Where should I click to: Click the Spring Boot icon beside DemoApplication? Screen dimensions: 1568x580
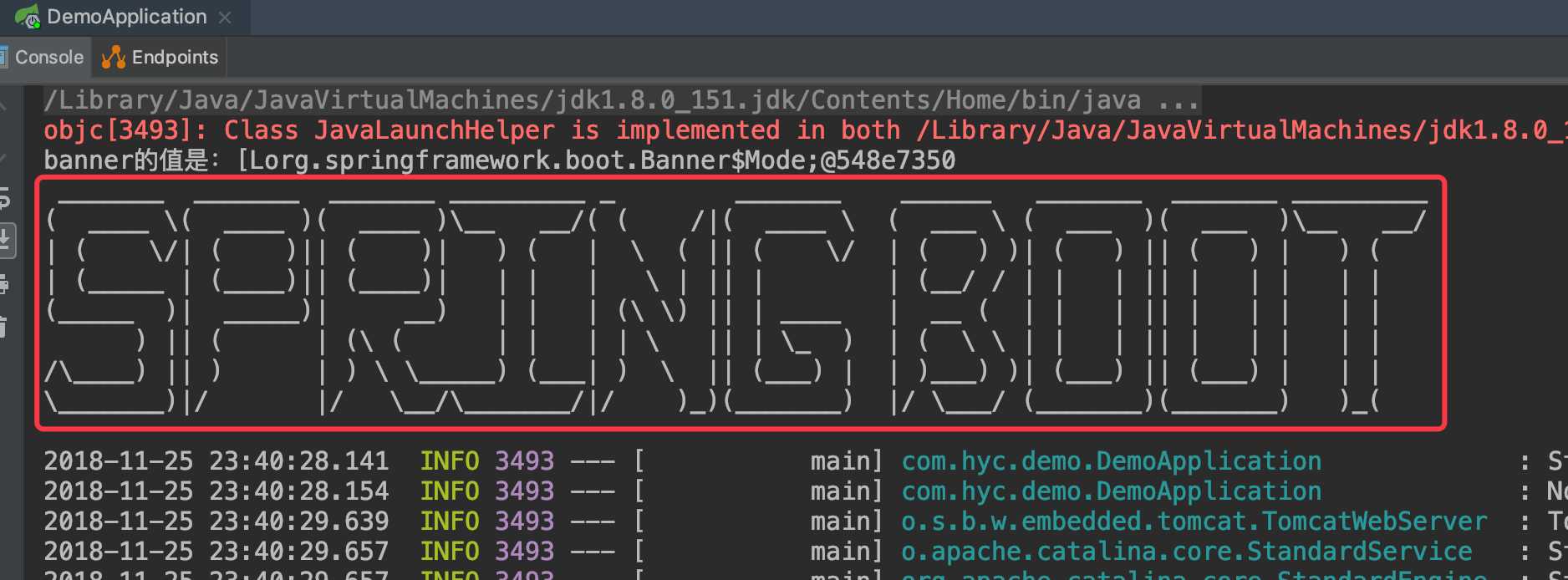28,17
